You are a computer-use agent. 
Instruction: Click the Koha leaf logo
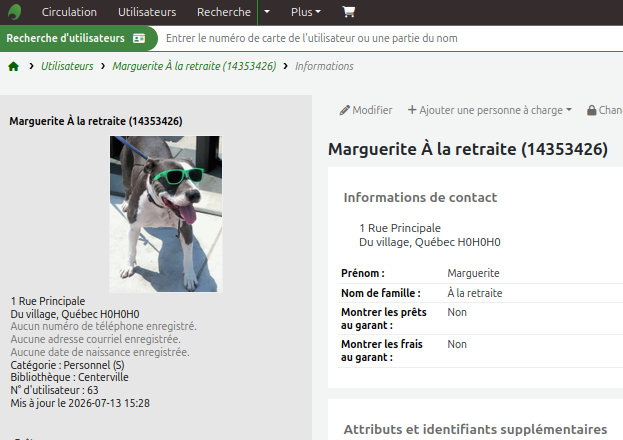tap(15, 12)
